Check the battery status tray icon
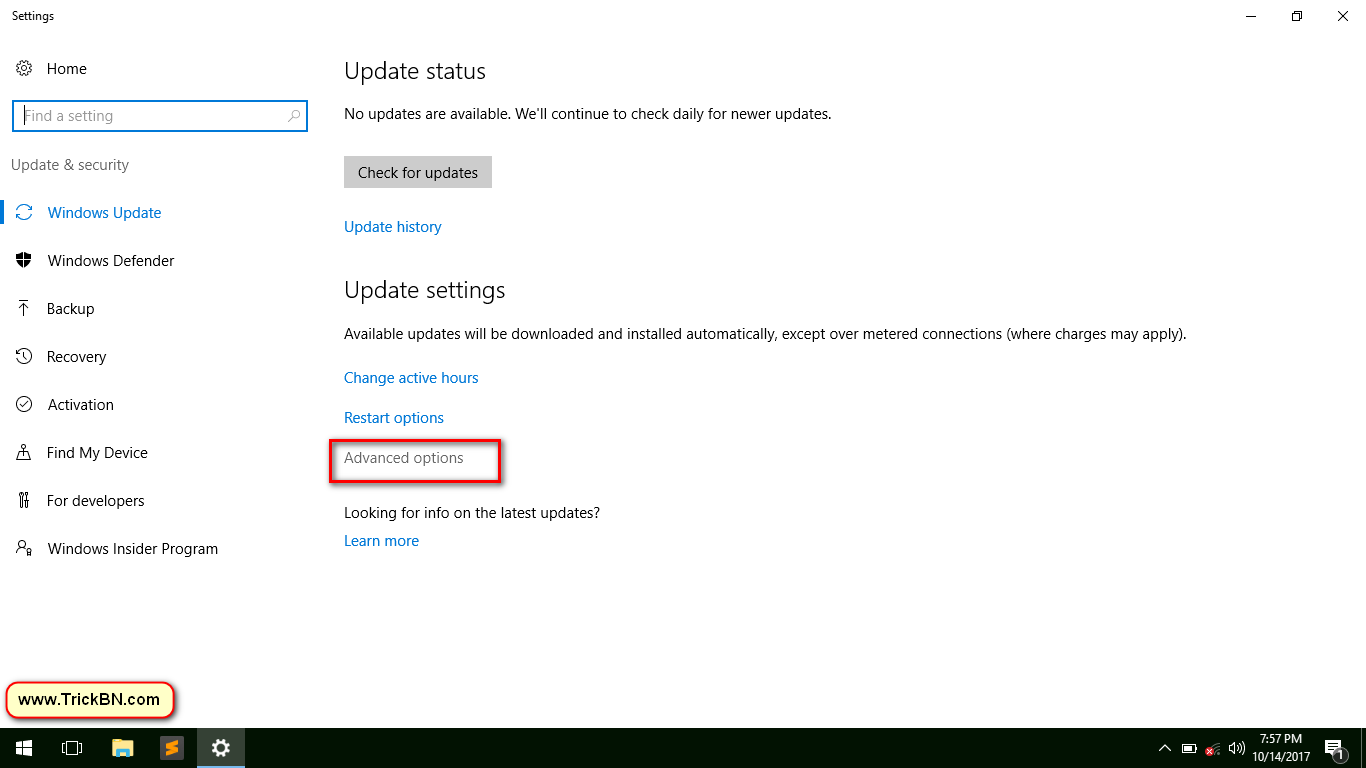Viewport: 1366px width, 768px height. [x=1189, y=748]
